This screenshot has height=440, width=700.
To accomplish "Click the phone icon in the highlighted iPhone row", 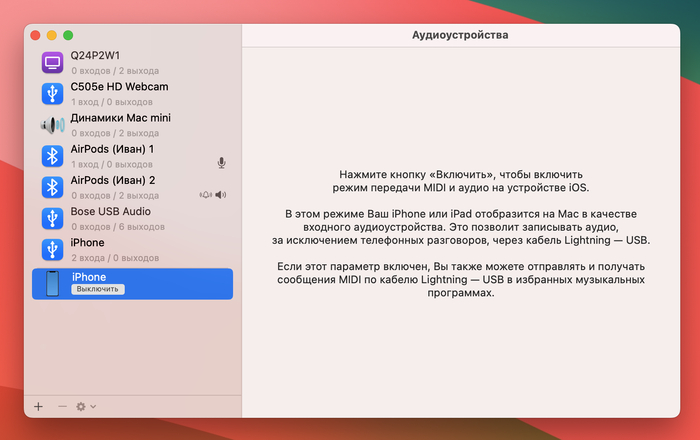I will pyautogui.click(x=53, y=284).
